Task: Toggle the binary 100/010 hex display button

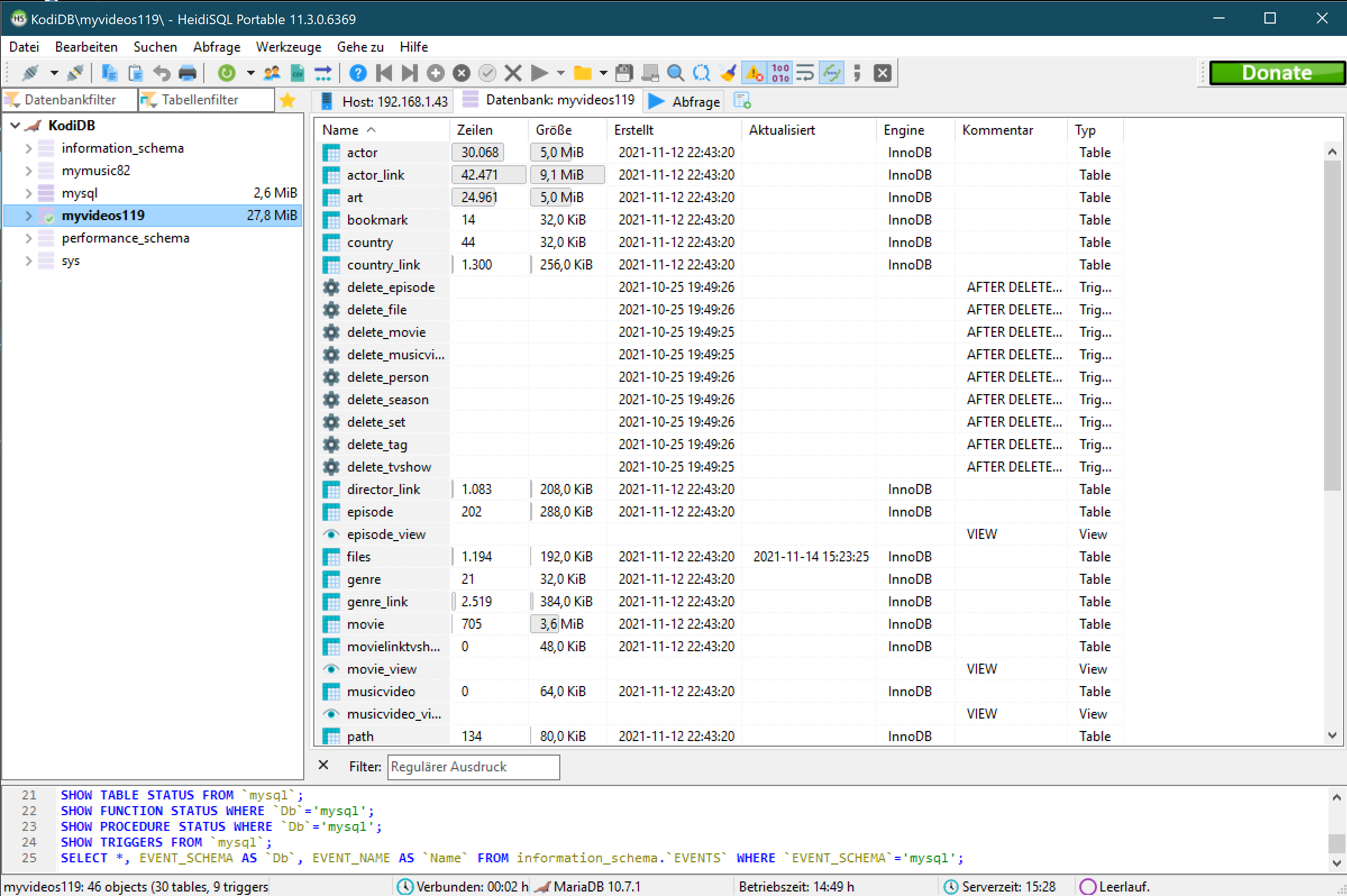Action: click(x=780, y=73)
